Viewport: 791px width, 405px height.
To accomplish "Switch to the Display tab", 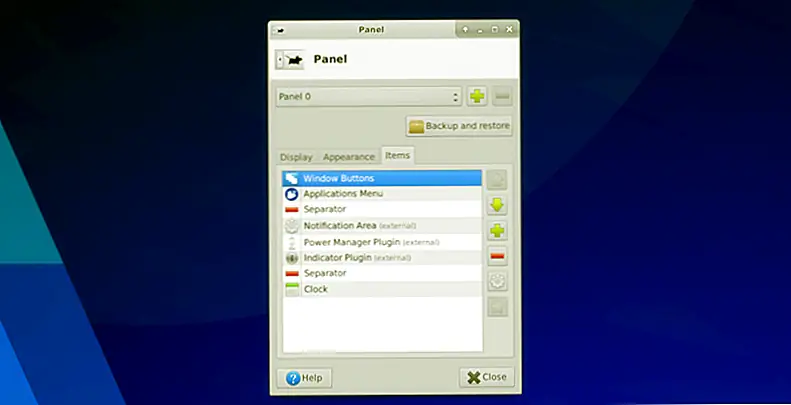I will point(296,157).
